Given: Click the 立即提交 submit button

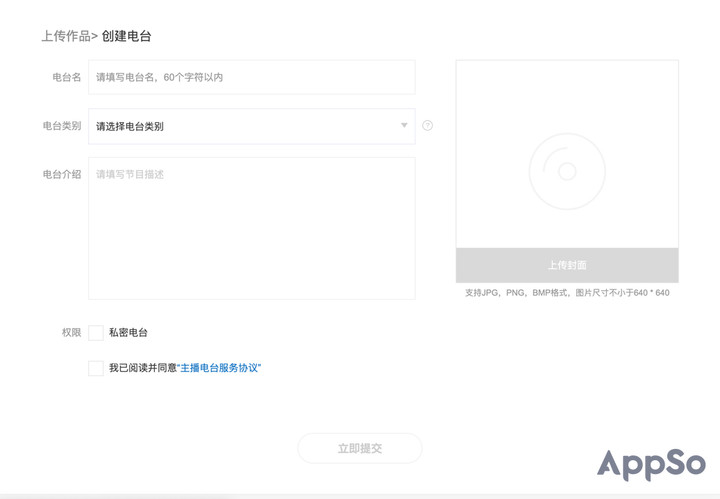Looking at the screenshot, I should click(x=360, y=448).
